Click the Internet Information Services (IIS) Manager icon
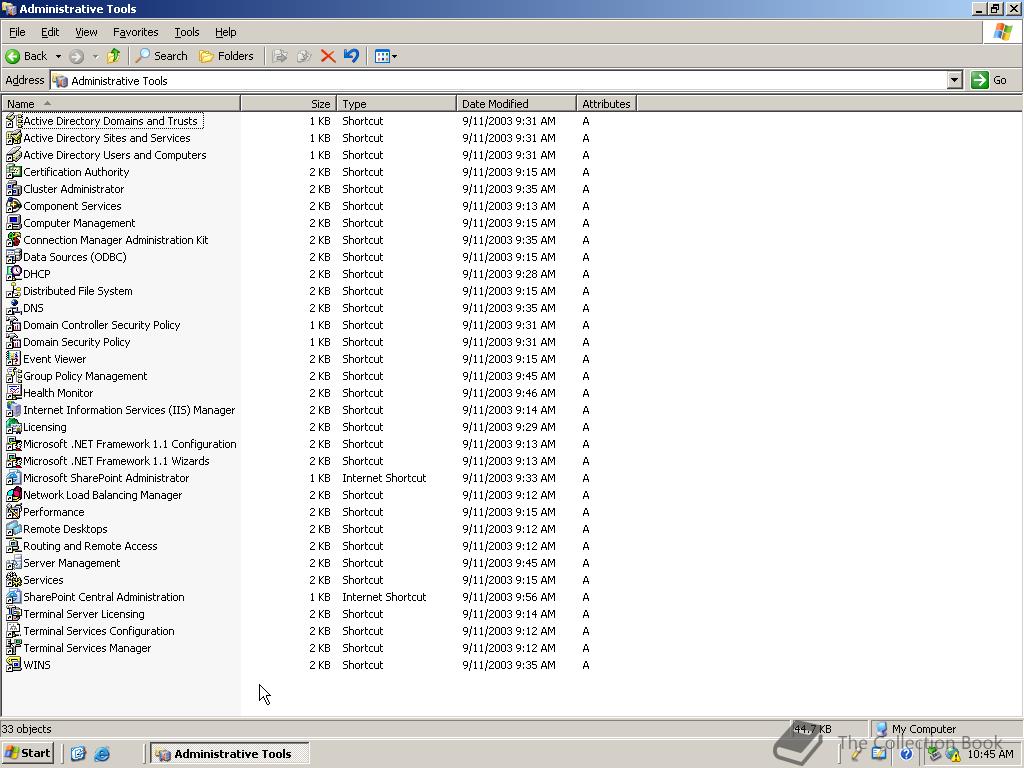 coord(13,409)
